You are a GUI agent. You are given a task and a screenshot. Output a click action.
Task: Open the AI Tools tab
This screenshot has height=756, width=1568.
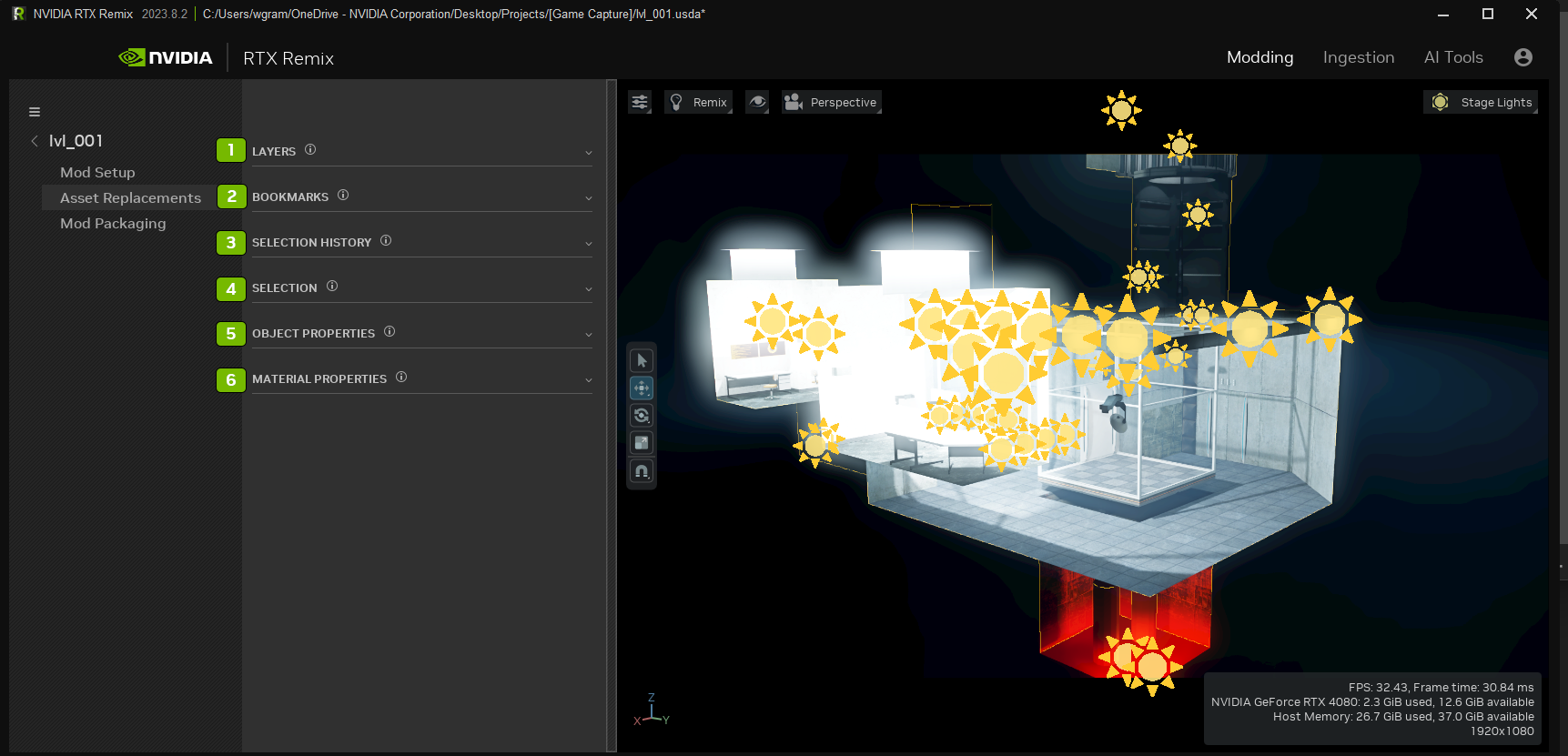1453,57
